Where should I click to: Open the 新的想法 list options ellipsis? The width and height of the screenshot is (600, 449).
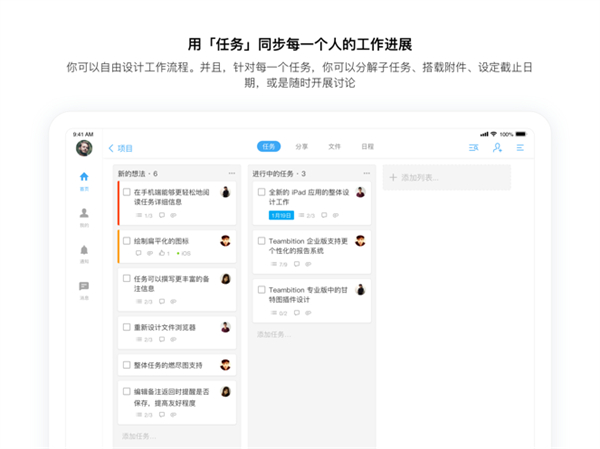point(232,173)
